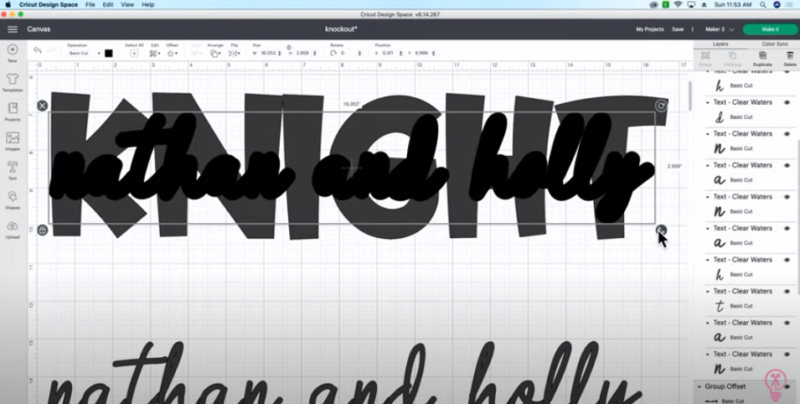Go to My Projects
The height and width of the screenshot is (404, 800).
coord(649,30)
